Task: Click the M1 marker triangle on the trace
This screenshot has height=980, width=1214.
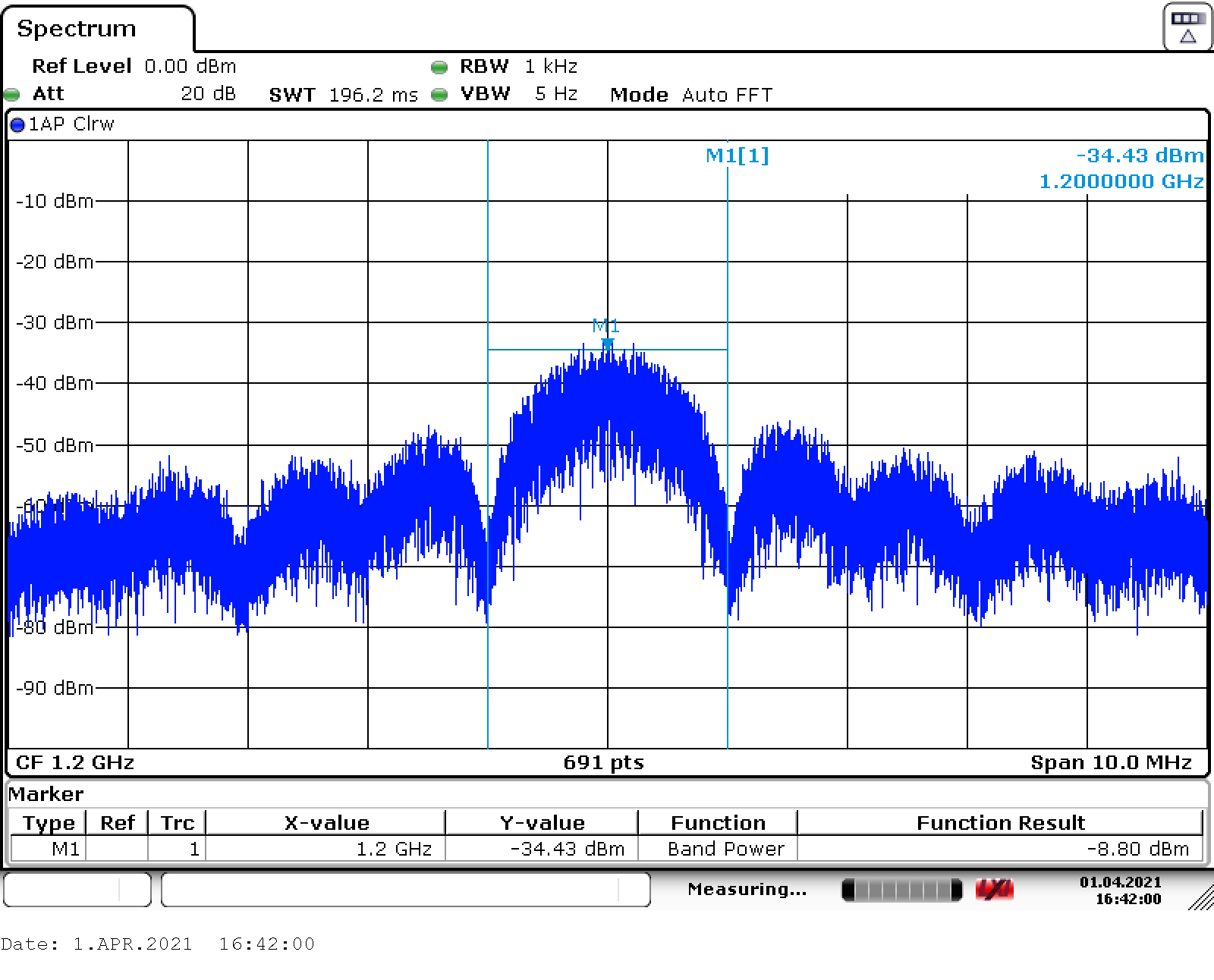Action: [607, 344]
